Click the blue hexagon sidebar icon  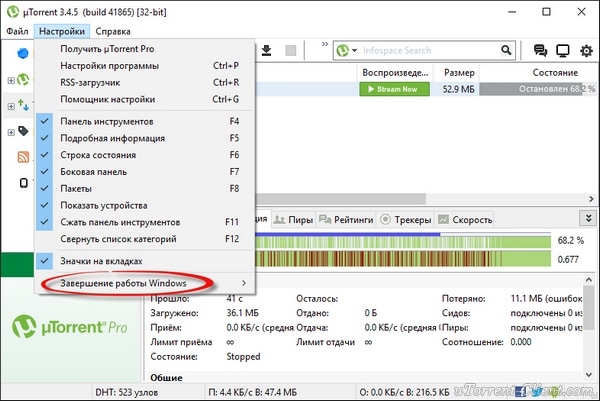pyautogui.click(x=23, y=53)
